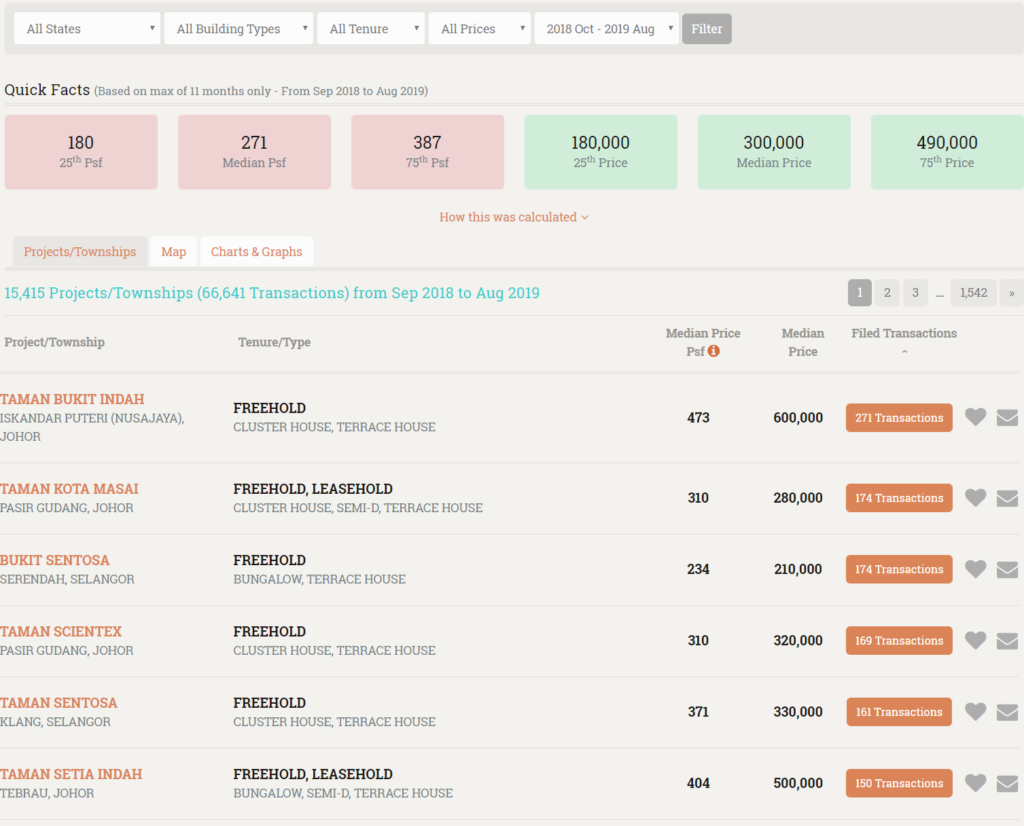1024x826 pixels.
Task: Switch to the Map tab
Action: coord(174,252)
